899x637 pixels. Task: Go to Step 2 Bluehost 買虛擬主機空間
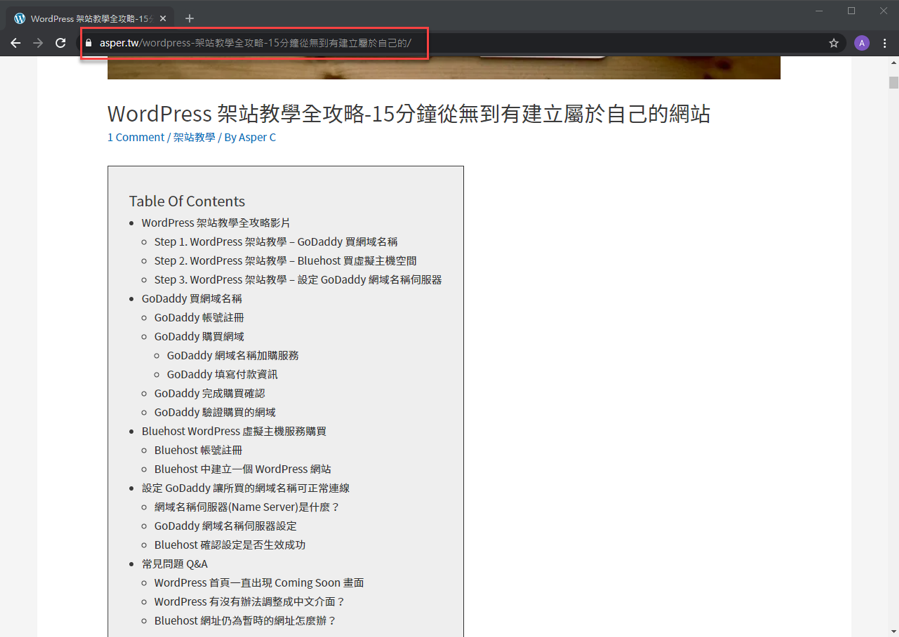point(285,261)
